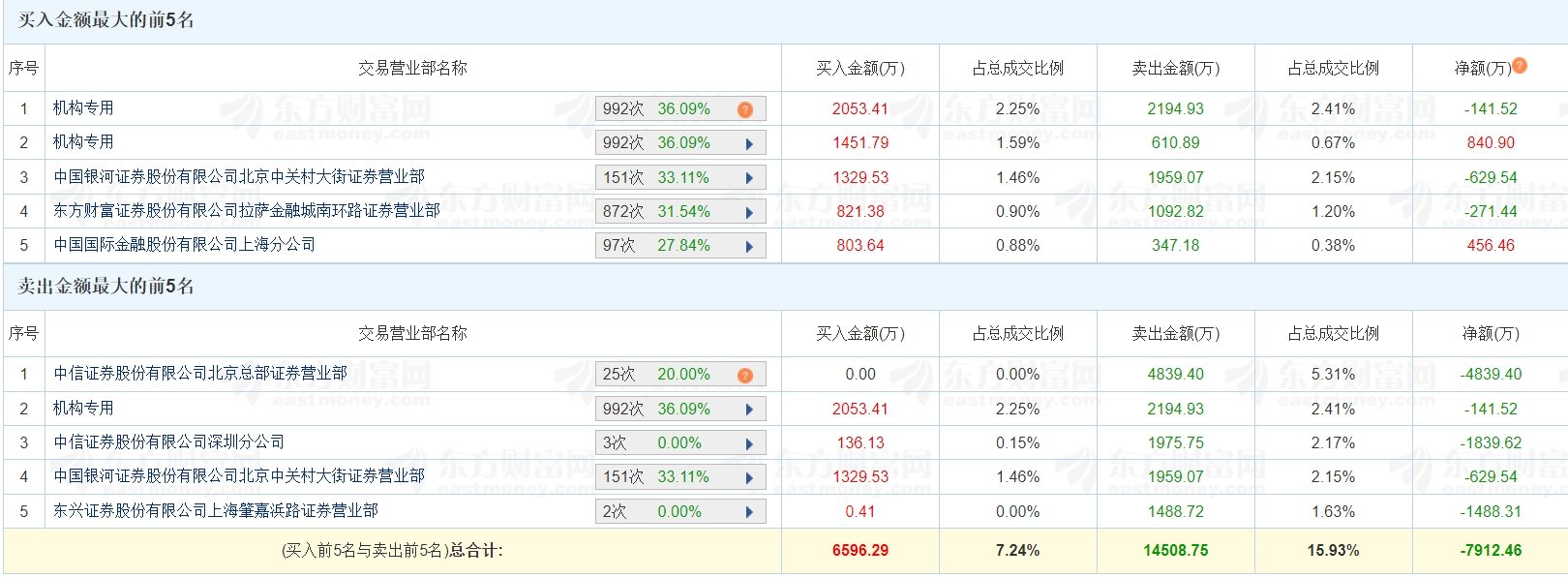This screenshot has height=578, width=1568.
Task: Expand arrow for 中国银河证券 row in buy table
Action: 749,178
